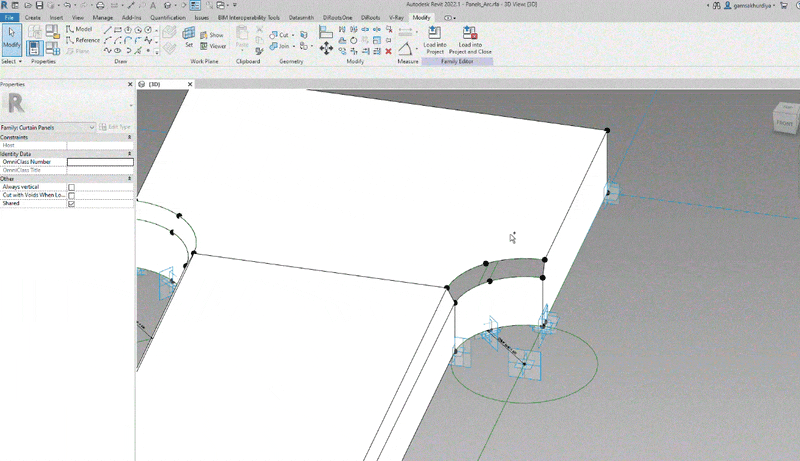The width and height of the screenshot is (800, 461).
Task: Click the red Delete icon
Action: point(388,51)
